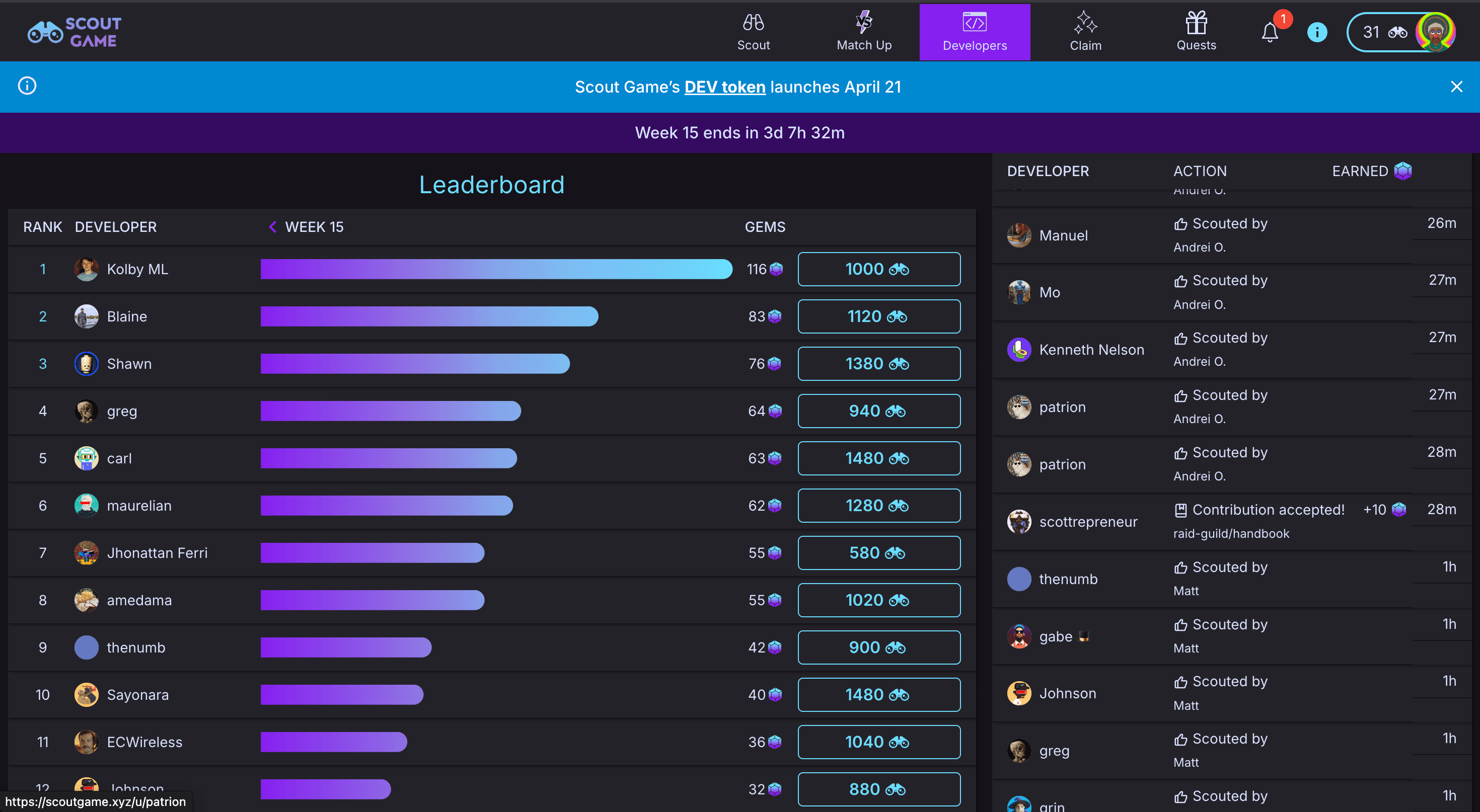This screenshot has height=812, width=1480.
Task: Open the Scout Game logo home link
Action: [75, 32]
